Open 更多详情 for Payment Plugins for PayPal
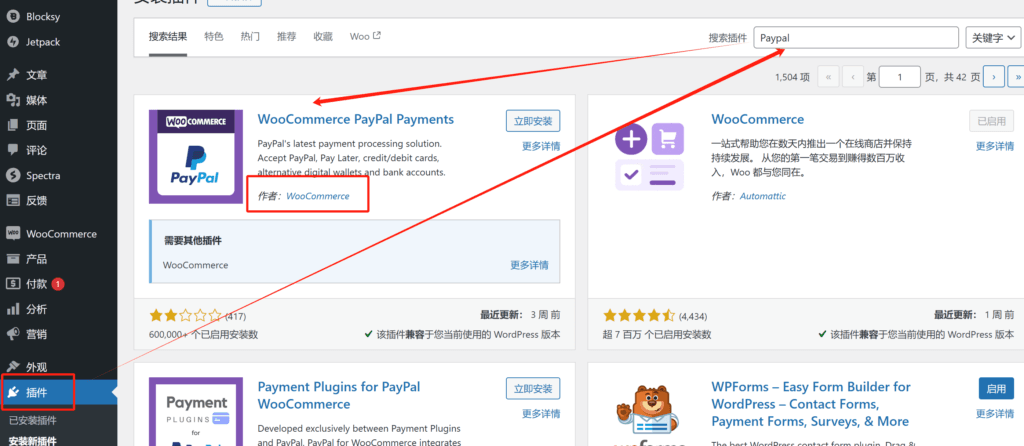This screenshot has width=1024, height=446. point(541,414)
